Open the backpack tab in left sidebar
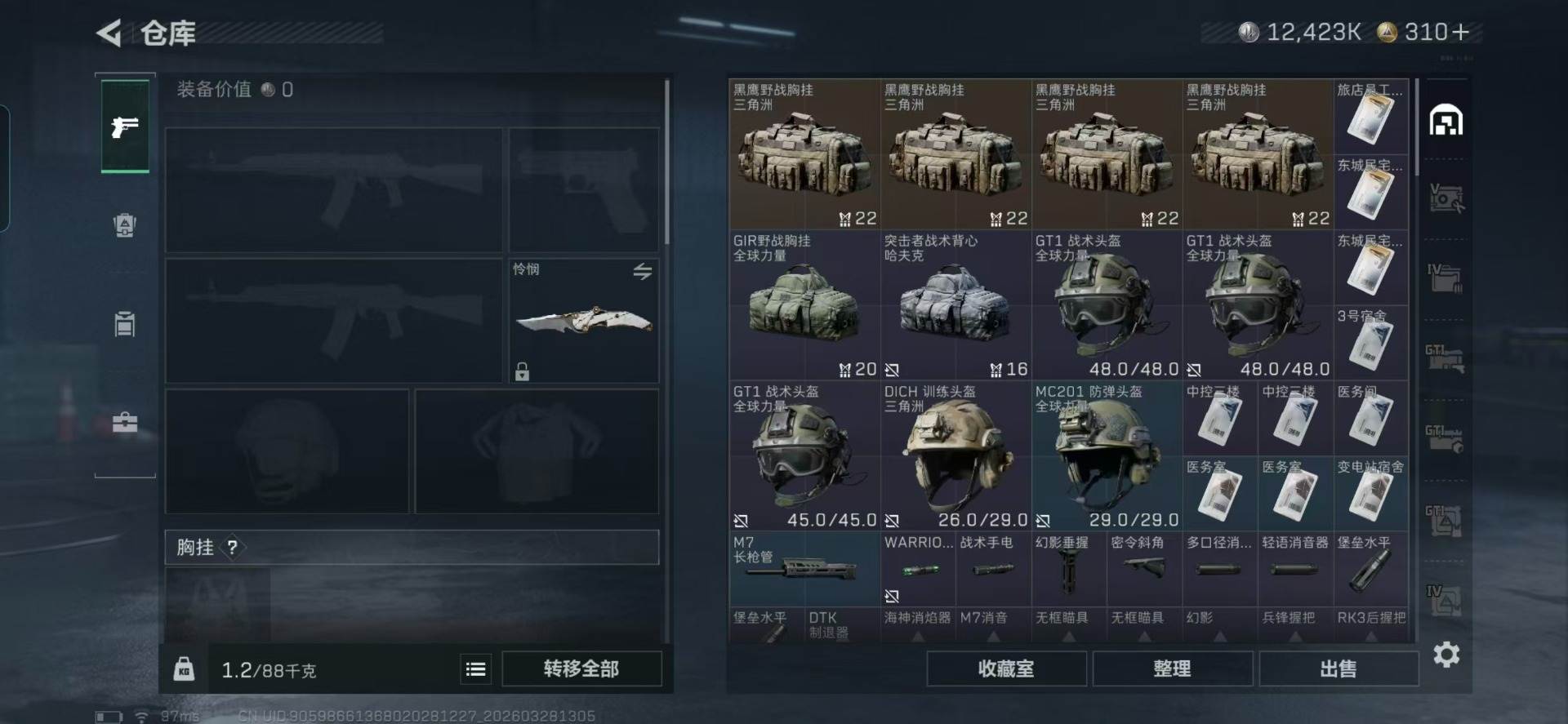 coord(125,225)
